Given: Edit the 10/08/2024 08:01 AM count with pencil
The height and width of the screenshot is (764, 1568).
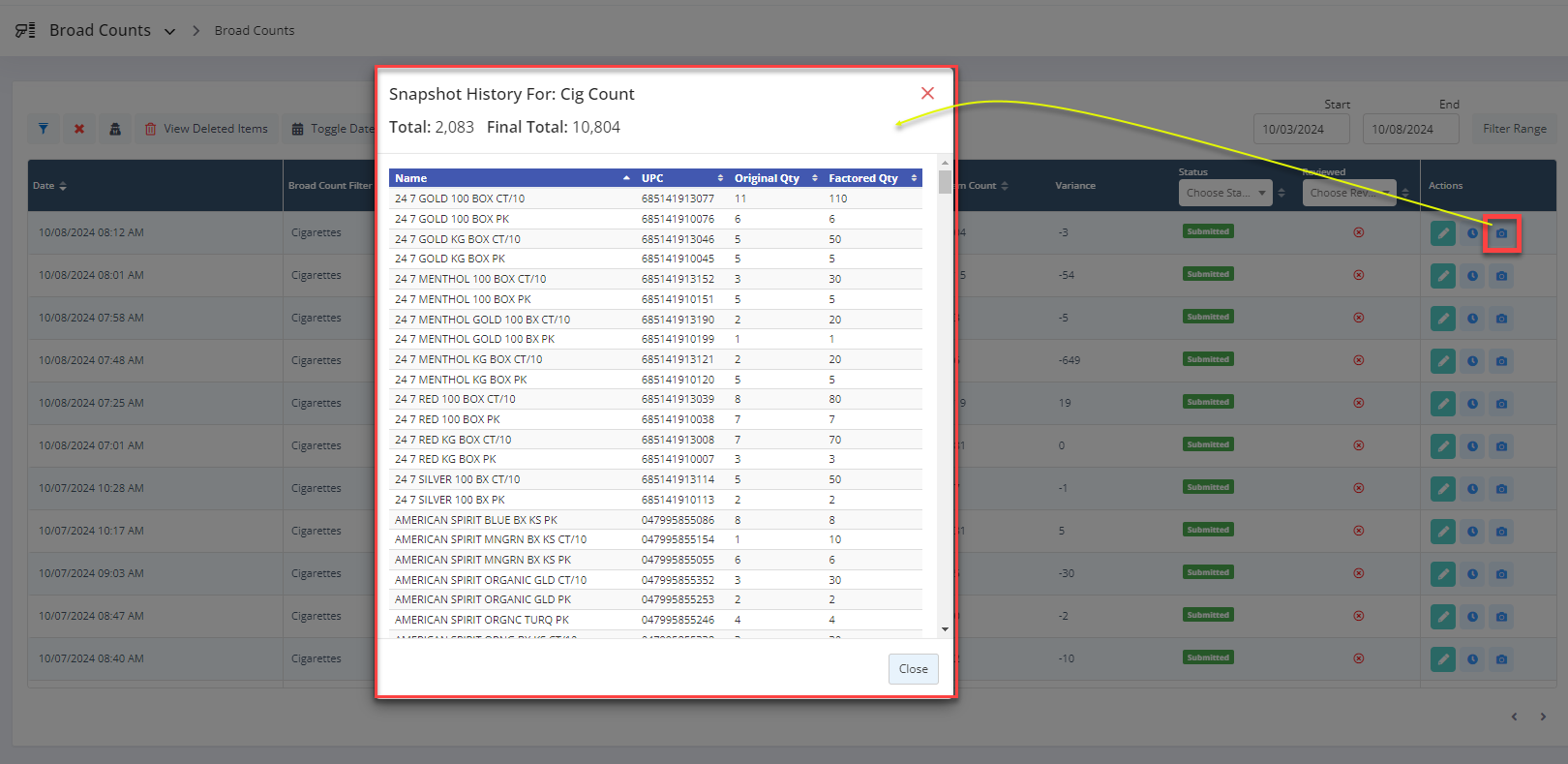Looking at the screenshot, I should 1442,276.
